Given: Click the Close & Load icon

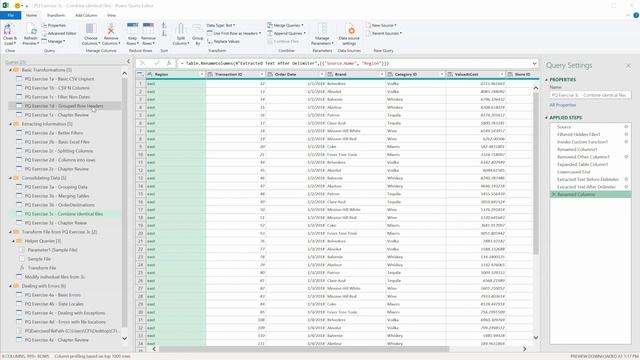Looking at the screenshot, I should tap(9, 30).
